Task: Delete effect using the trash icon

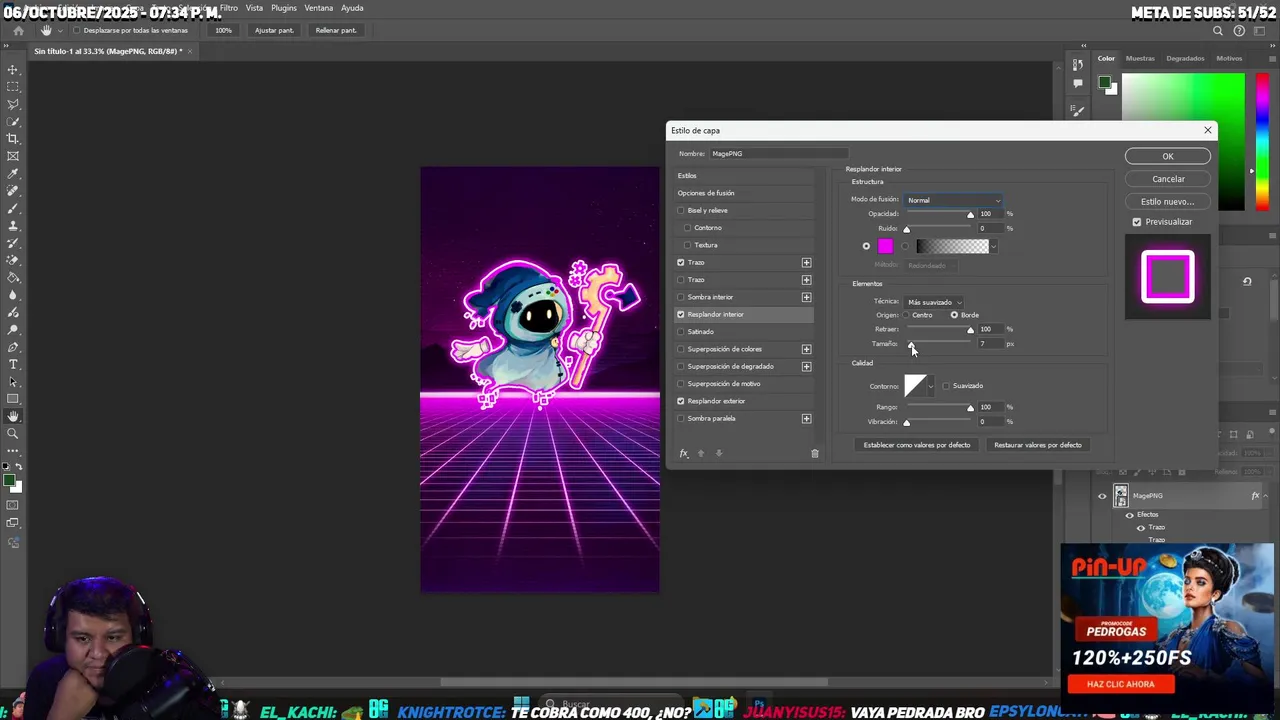Action: tap(815, 454)
